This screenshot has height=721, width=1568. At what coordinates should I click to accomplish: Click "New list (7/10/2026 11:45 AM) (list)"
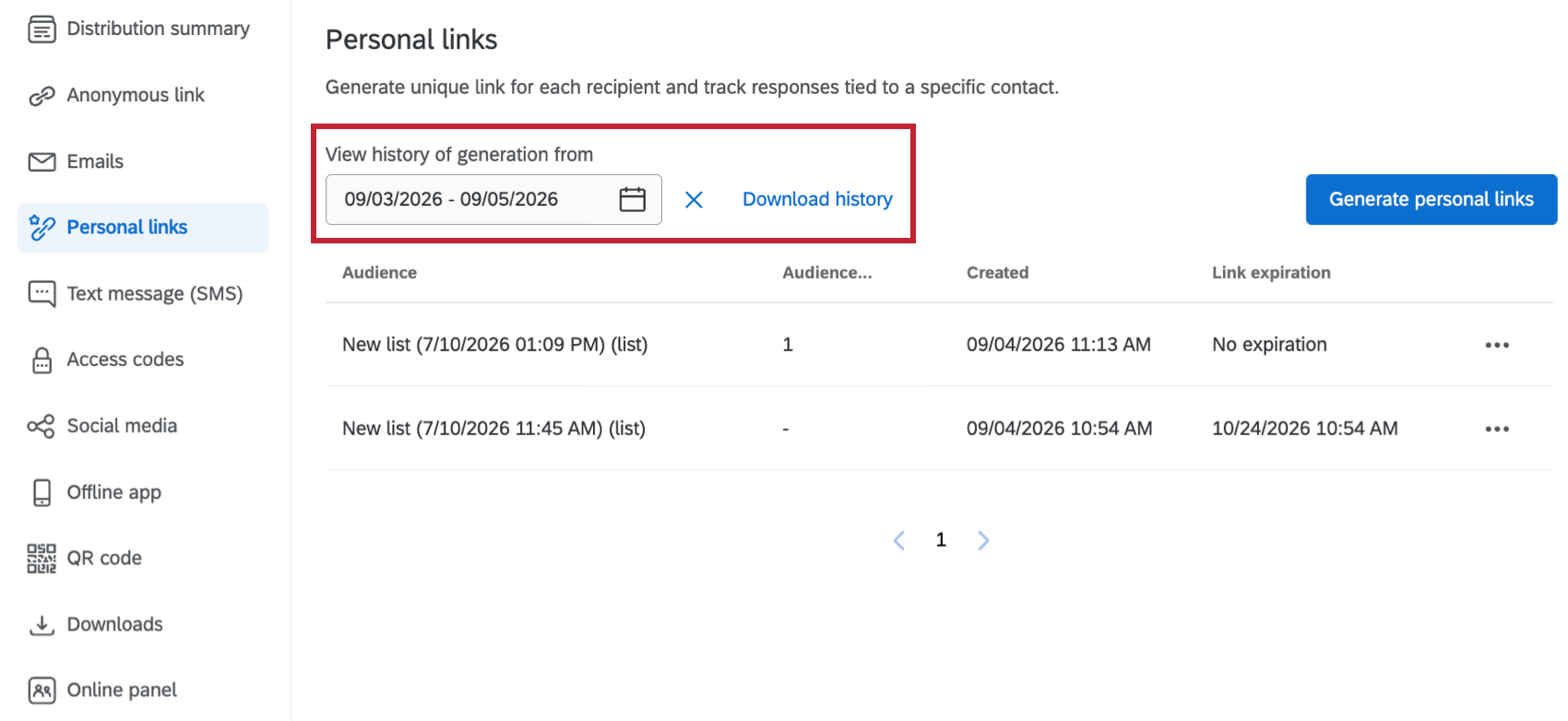click(x=493, y=429)
